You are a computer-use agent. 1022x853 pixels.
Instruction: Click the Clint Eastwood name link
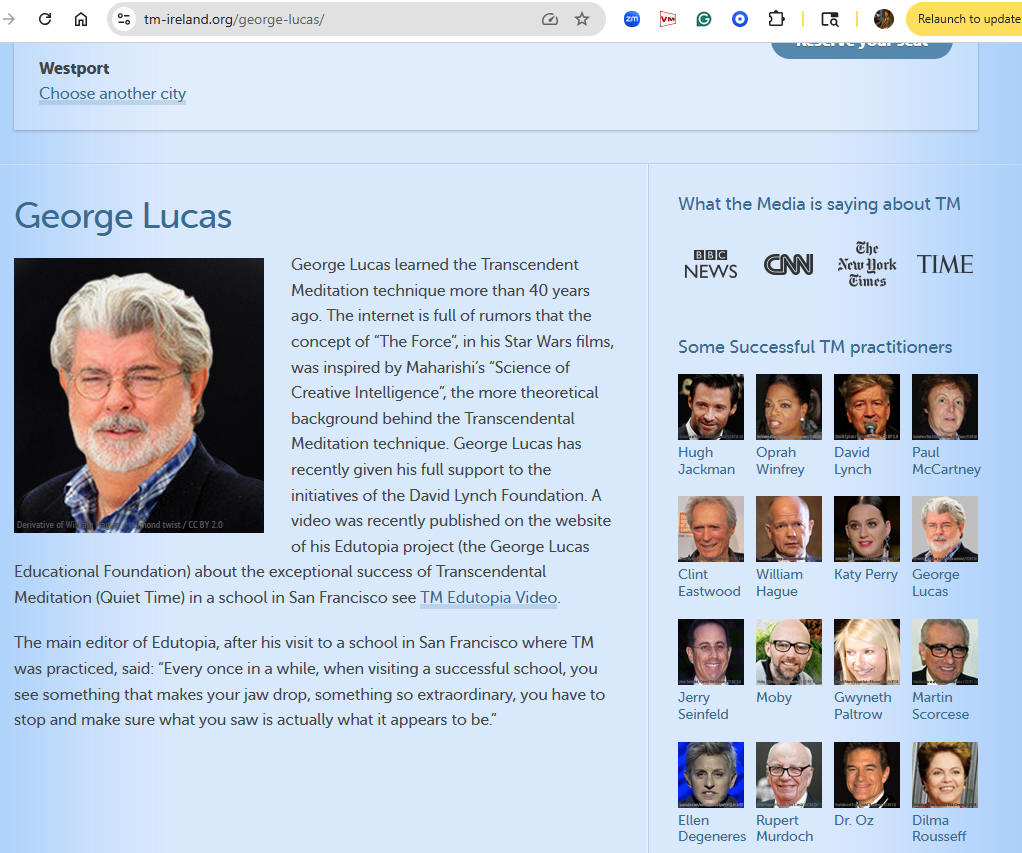pyautogui.click(x=709, y=583)
